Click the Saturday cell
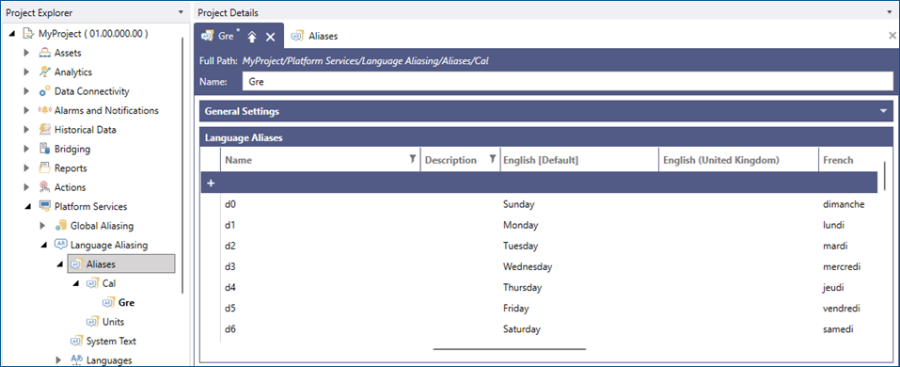 pos(522,329)
